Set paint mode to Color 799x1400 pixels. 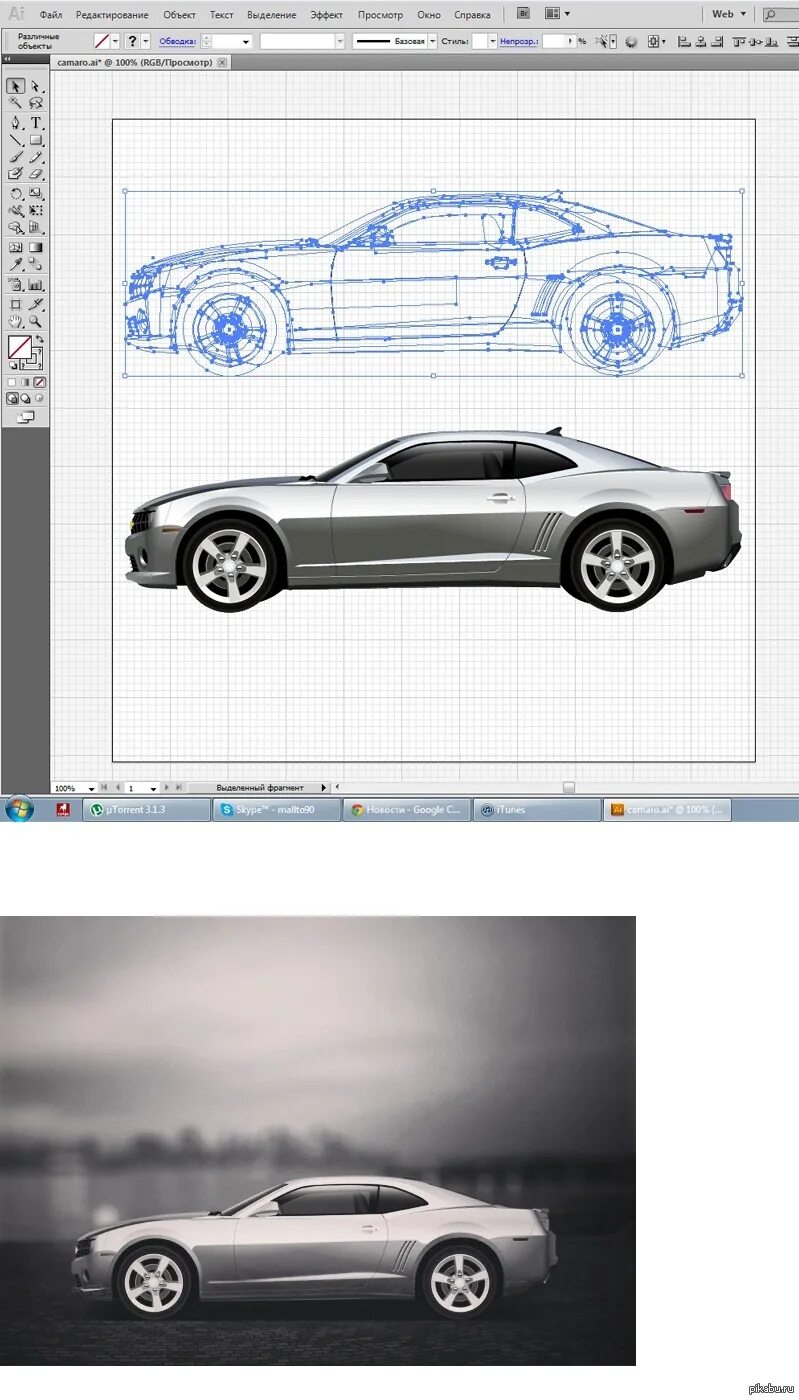[x=12, y=382]
